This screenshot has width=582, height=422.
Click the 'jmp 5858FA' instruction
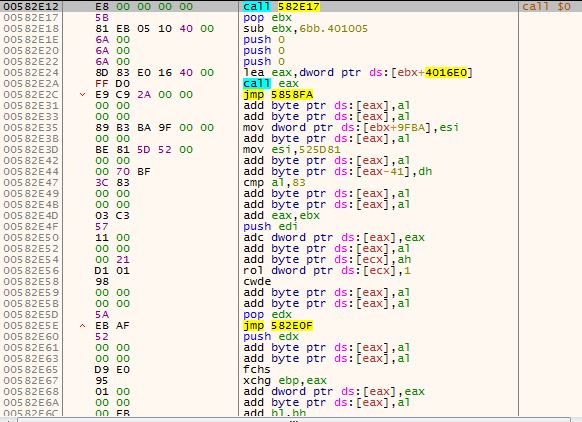tap(278, 95)
